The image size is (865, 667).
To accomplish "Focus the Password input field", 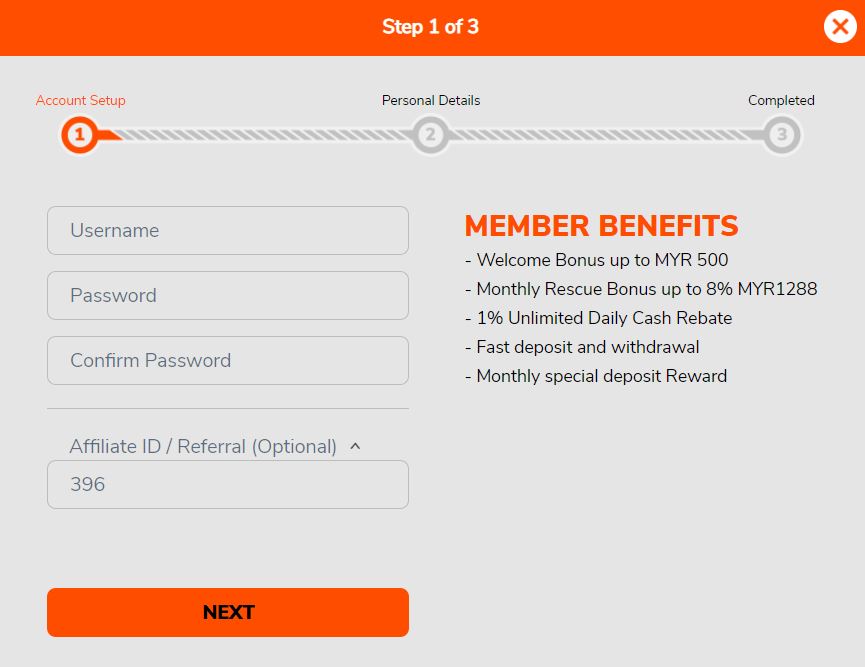I will coord(227,296).
